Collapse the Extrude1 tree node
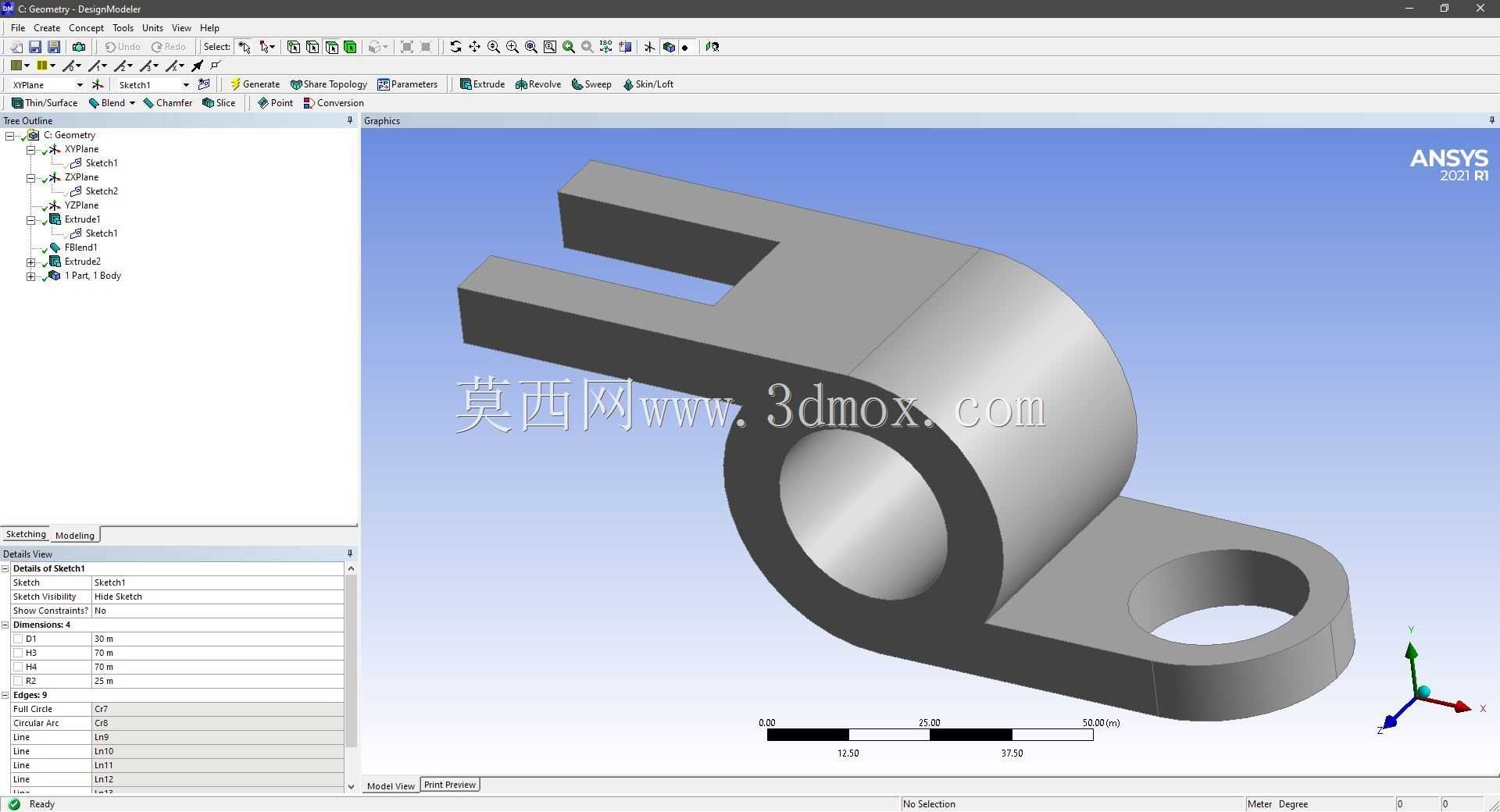The image size is (1500, 812). tap(31, 219)
